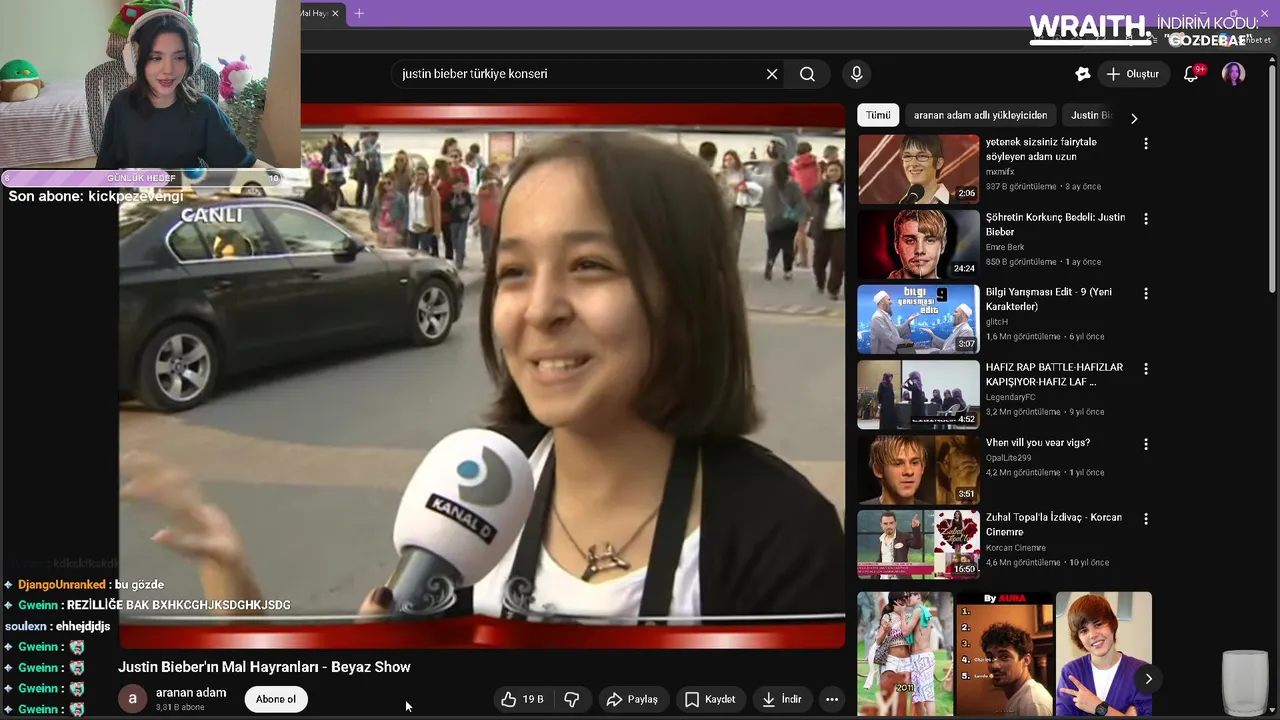Open options for 'When vill you vear vigs?' video
The image size is (1280, 720).
pos(1146,444)
